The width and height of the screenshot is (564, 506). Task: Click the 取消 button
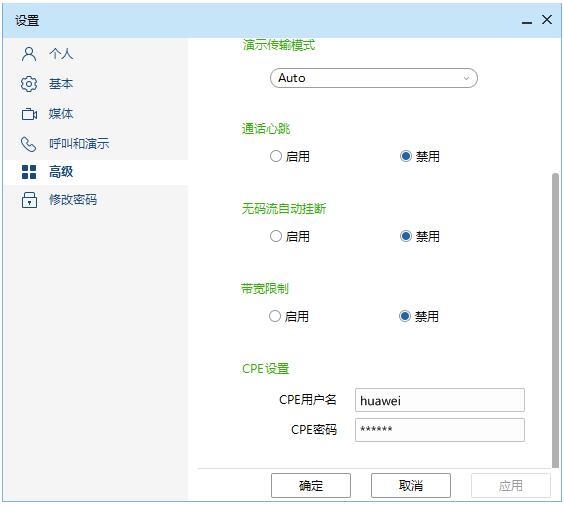[411, 486]
